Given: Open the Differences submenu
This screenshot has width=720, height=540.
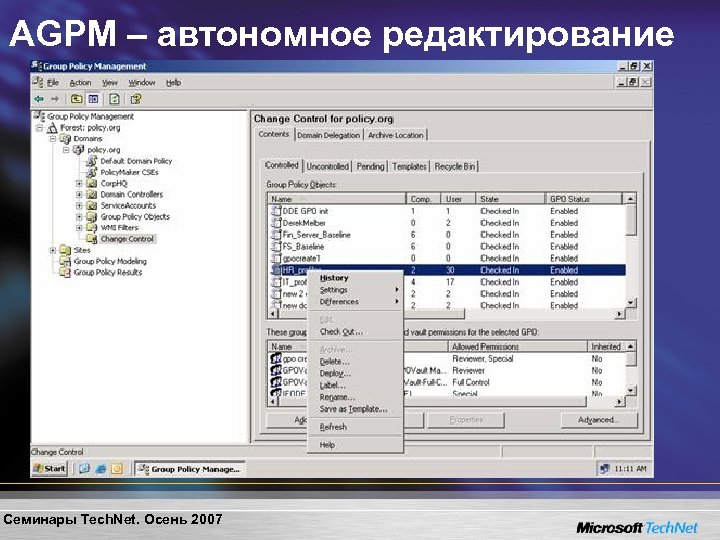Looking at the screenshot, I should tap(354, 302).
